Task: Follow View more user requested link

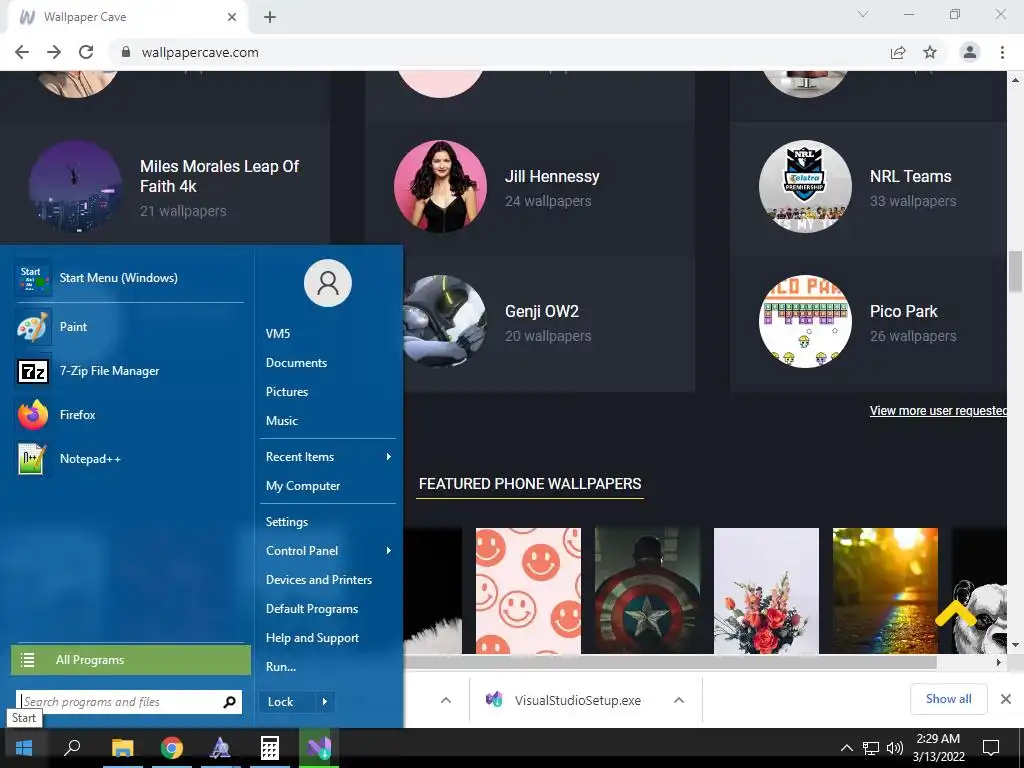Action: point(938,411)
